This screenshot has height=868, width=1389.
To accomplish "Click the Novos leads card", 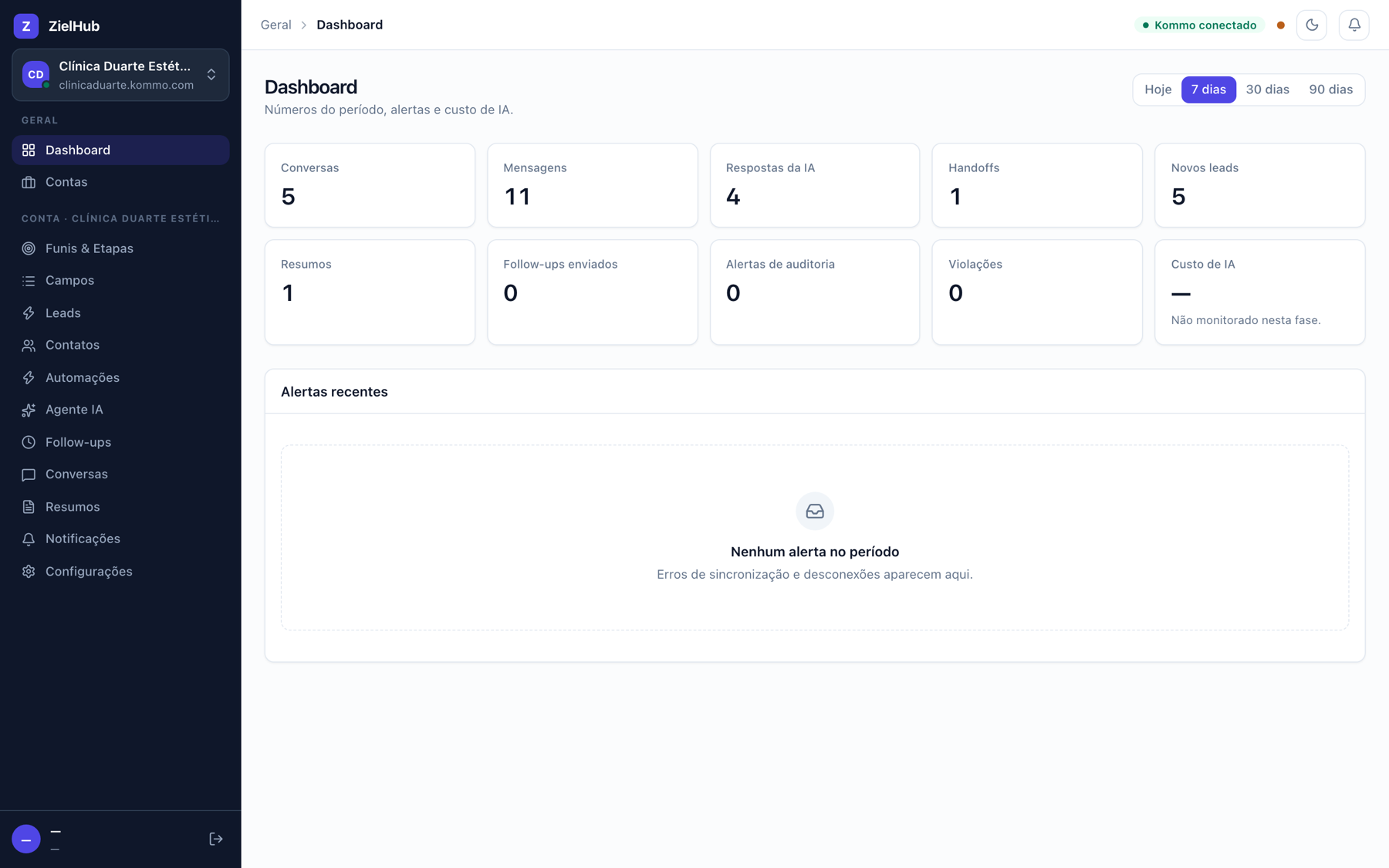I will (1260, 185).
